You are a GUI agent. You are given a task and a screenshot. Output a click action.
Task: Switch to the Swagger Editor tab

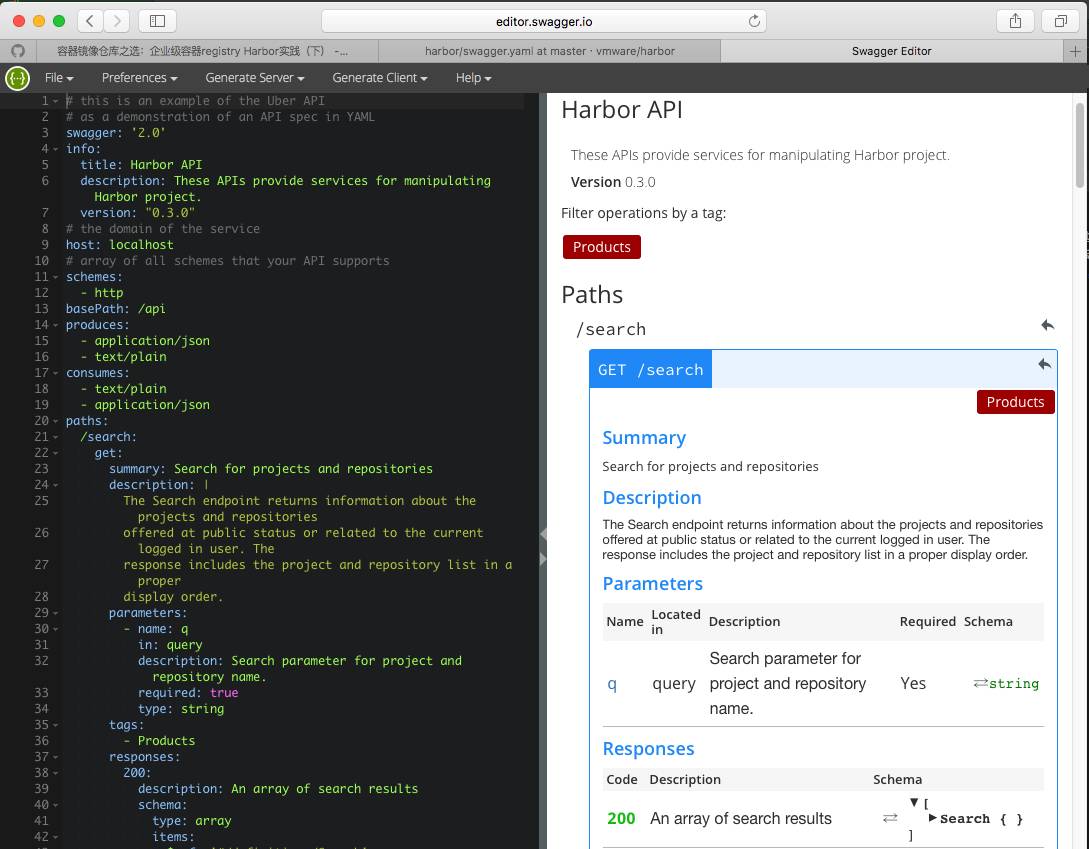(892, 51)
